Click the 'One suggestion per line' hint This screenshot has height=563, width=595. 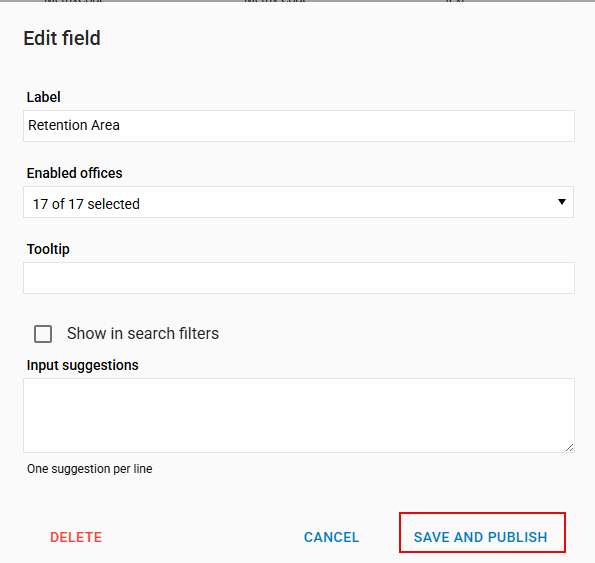90,469
